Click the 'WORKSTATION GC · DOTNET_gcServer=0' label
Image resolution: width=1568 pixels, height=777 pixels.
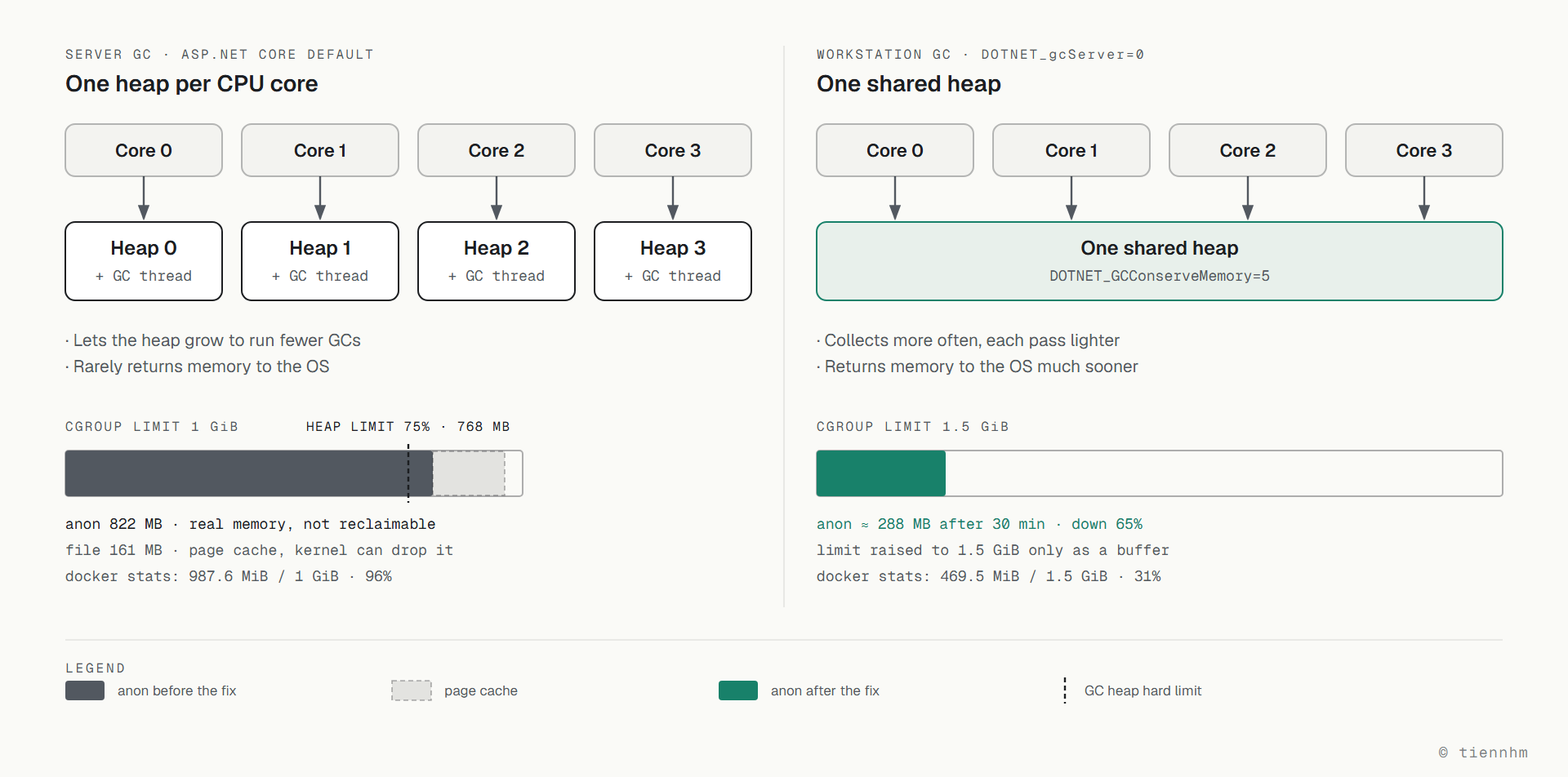[x=980, y=55]
